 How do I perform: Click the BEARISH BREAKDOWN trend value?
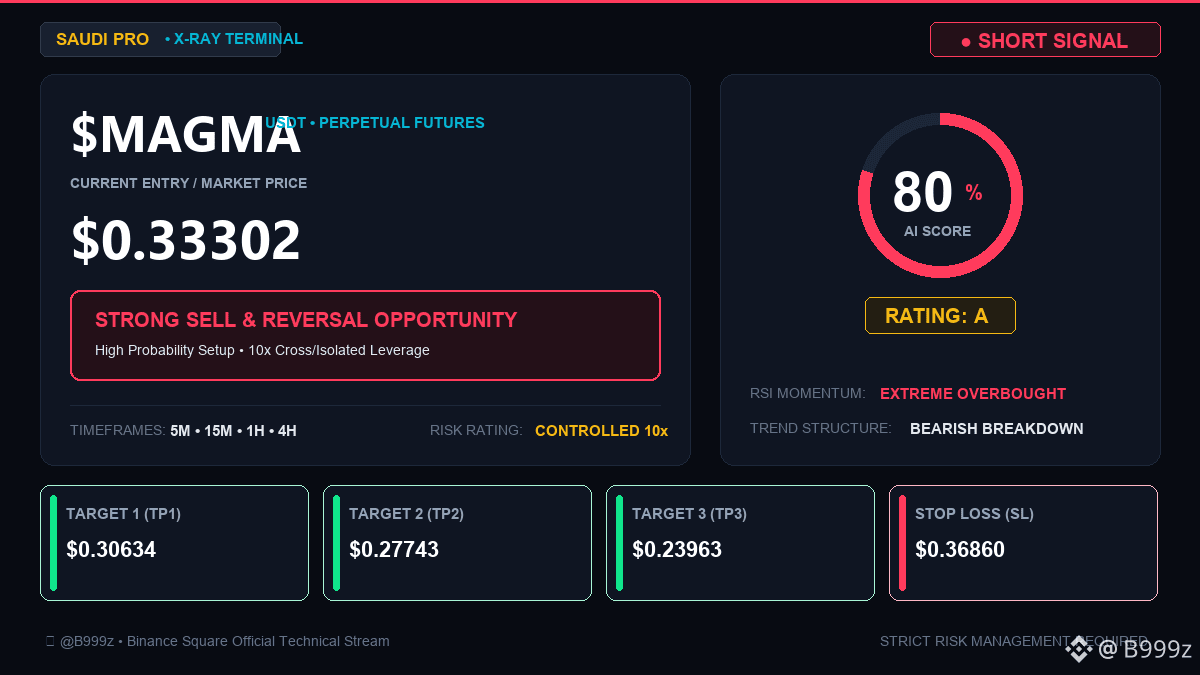pyautogui.click(x=997, y=429)
